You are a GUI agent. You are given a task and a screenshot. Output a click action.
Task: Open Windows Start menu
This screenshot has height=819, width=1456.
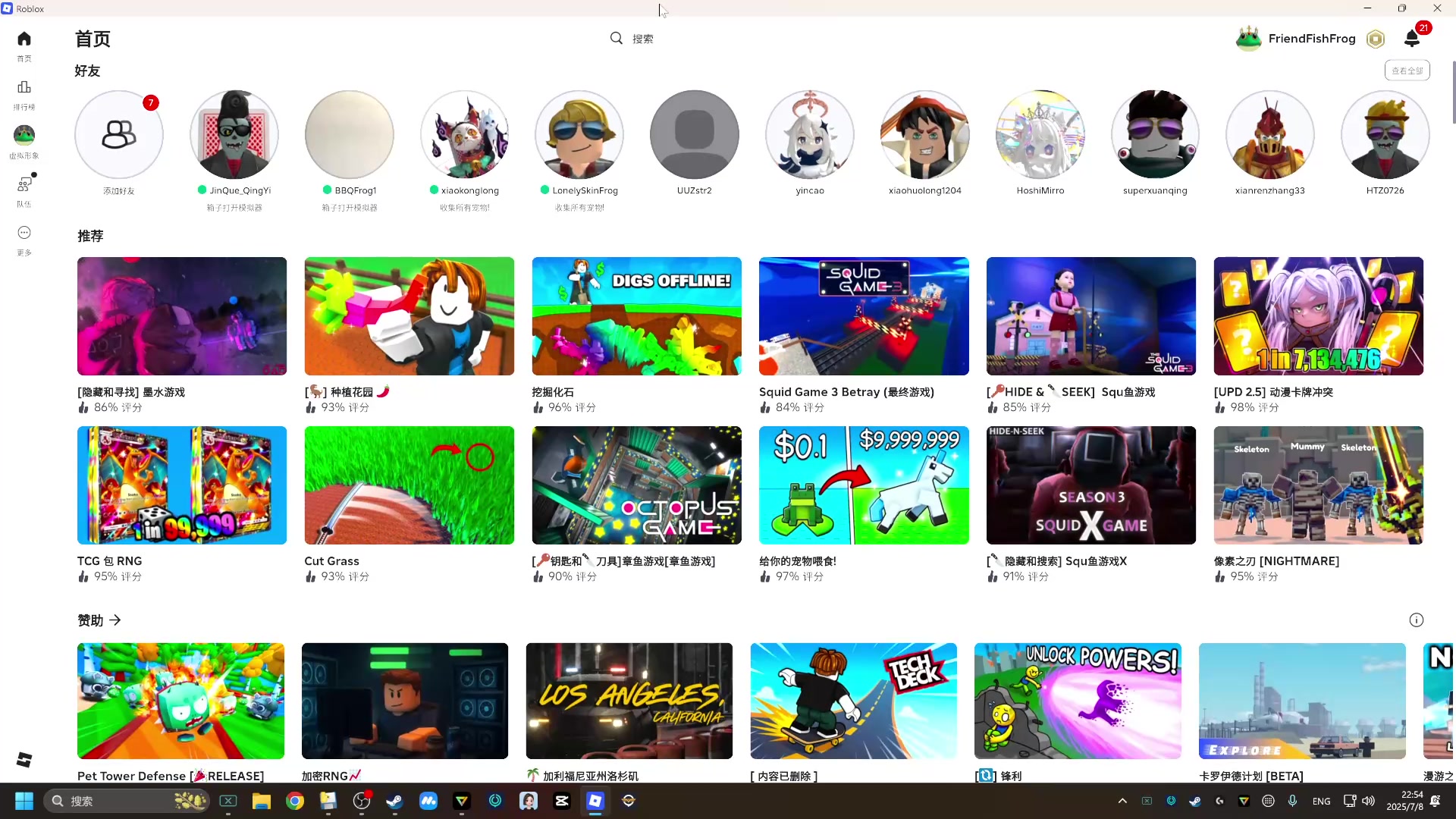(x=24, y=801)
